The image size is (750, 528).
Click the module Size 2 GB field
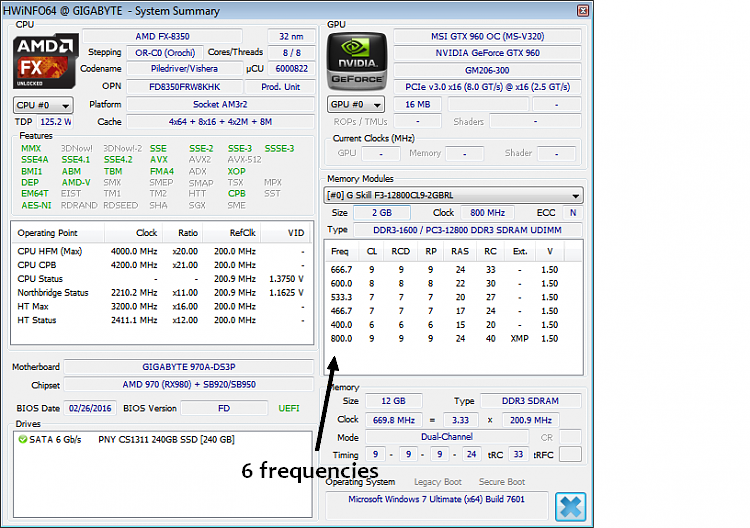pyautogui.click(x=382, y=213)
